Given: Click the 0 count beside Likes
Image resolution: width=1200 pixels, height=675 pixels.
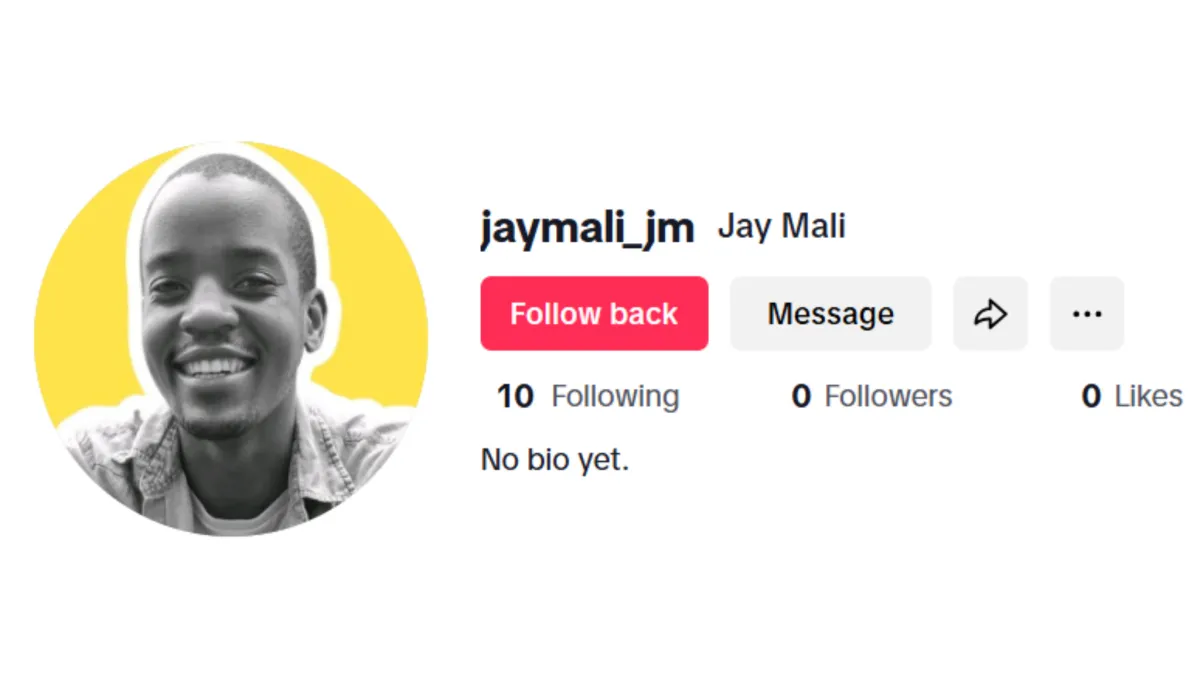Looking at the screenshot, I should (x=1091, y=397).
